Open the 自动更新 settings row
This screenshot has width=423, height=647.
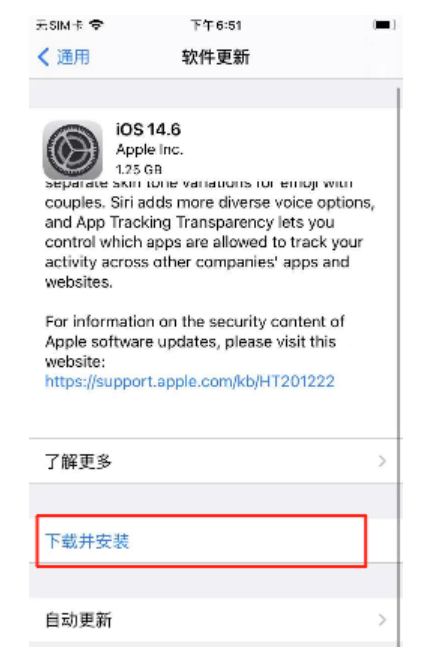215,620
